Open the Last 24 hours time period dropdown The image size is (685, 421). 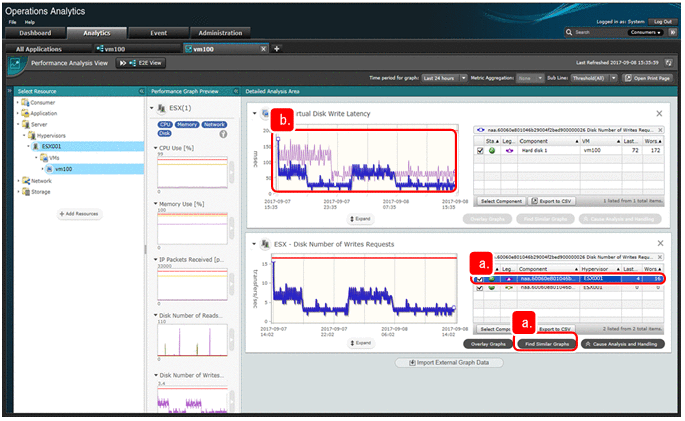tap(450, 76)
